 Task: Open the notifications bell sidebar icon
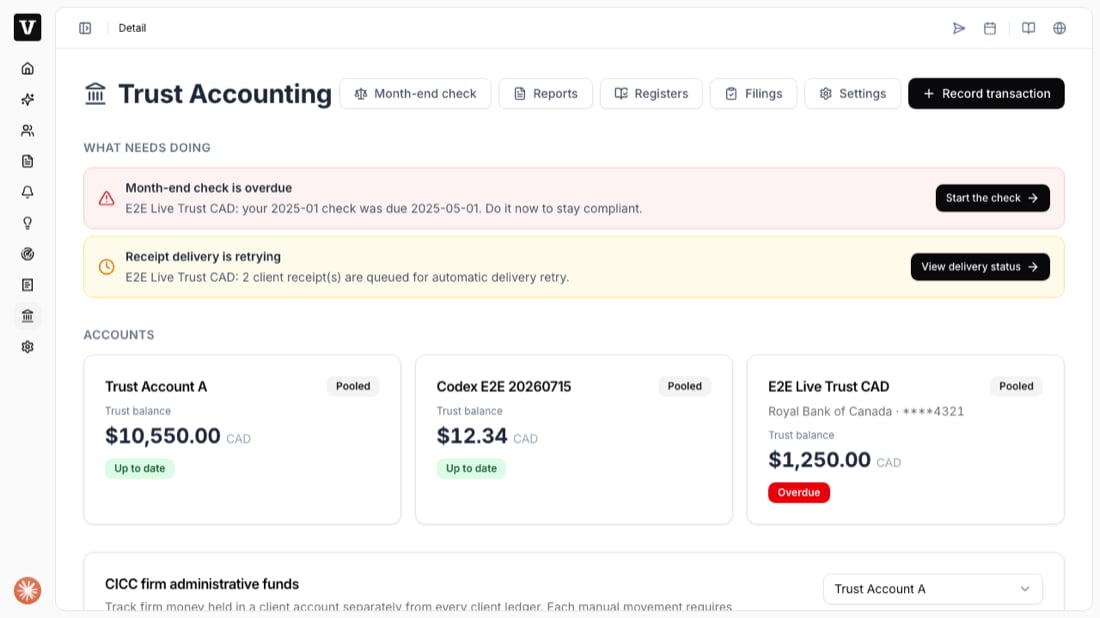[x=27, y=192]
